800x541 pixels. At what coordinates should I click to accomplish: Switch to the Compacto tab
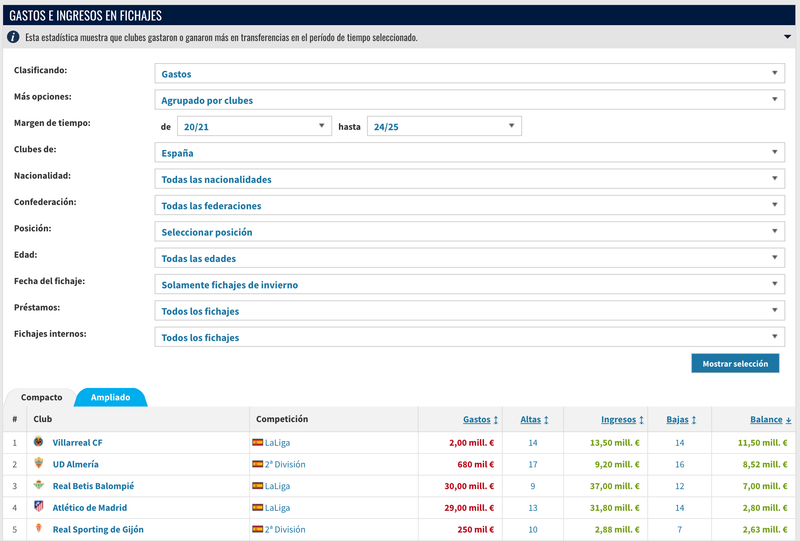click(41, 397)
